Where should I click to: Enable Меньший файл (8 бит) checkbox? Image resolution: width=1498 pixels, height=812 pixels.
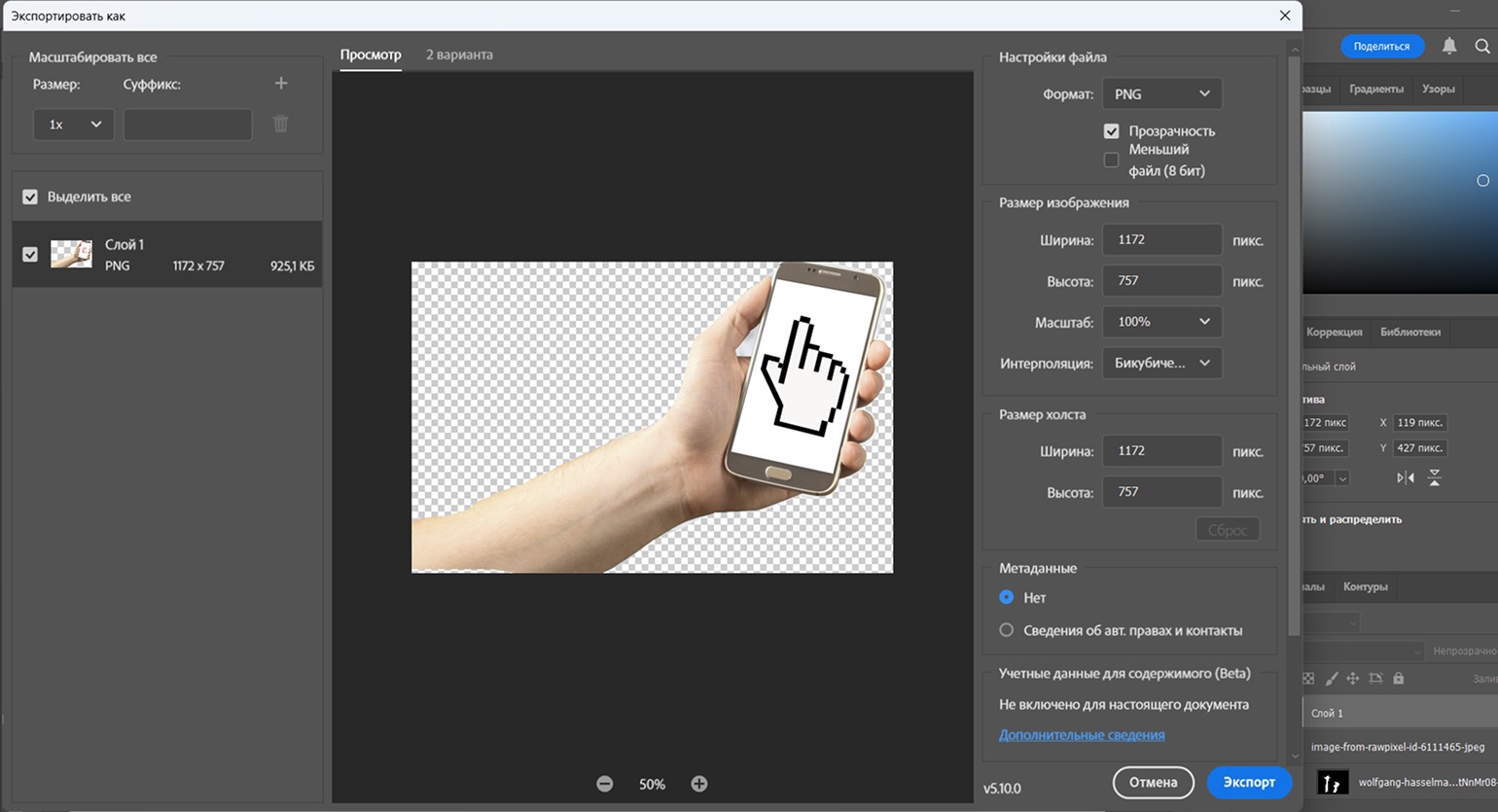tap(1111, 159)
